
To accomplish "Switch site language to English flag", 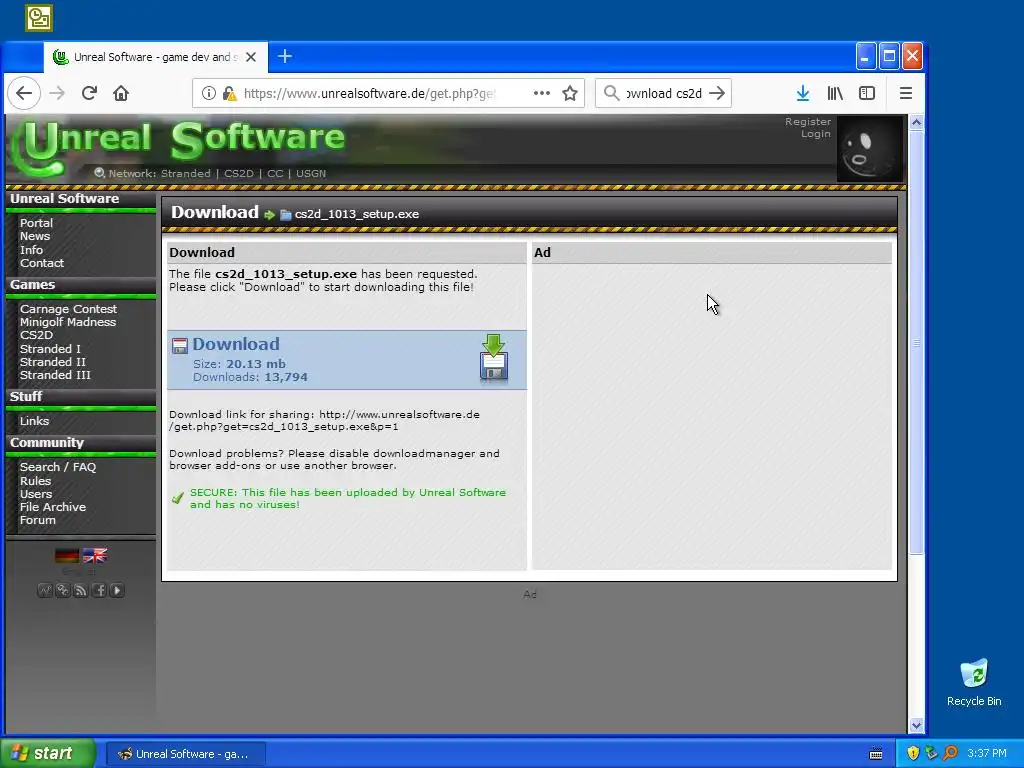I will click(95, 556).
